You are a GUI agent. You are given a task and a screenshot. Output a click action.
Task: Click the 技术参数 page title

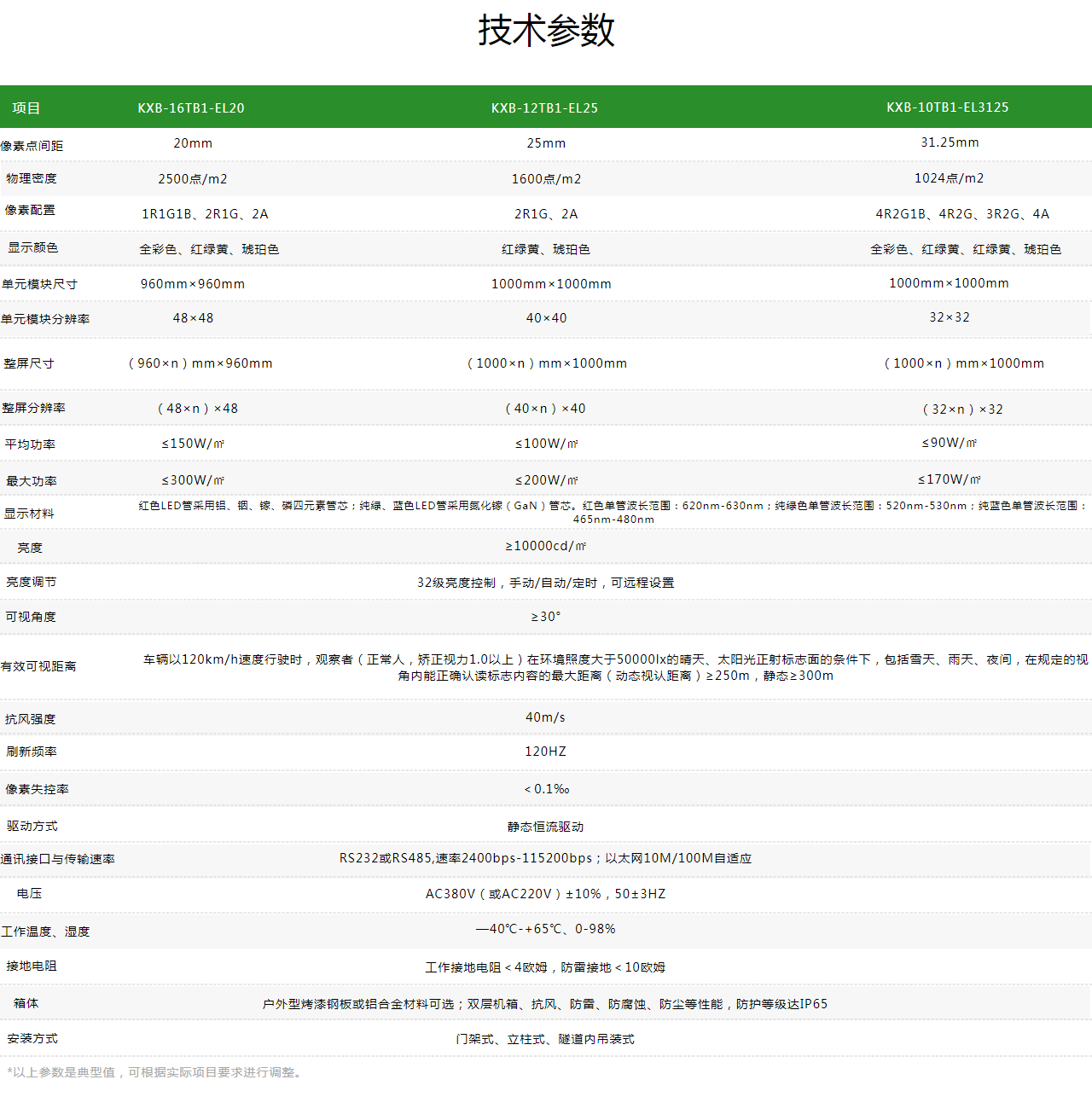click(x=546, y=30)
